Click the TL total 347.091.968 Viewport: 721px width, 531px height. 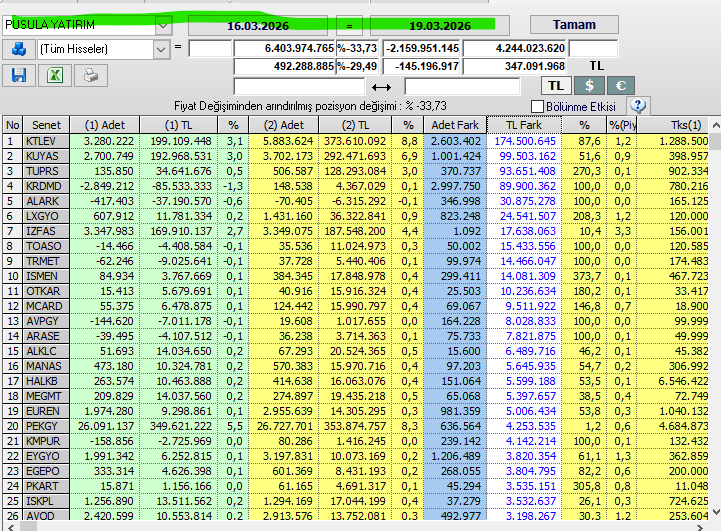point(515,67)
